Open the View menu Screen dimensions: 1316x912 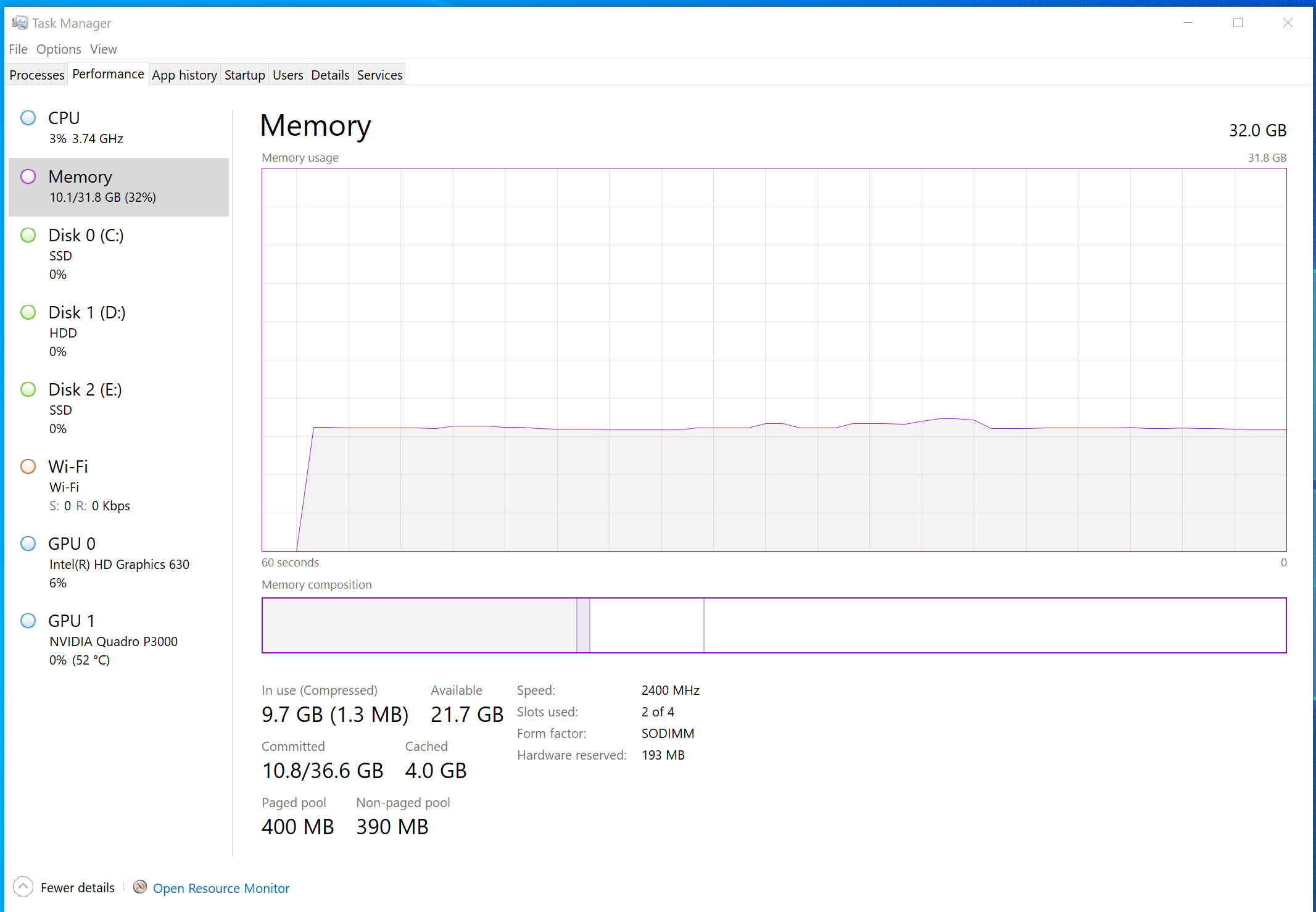pos(103,49)
